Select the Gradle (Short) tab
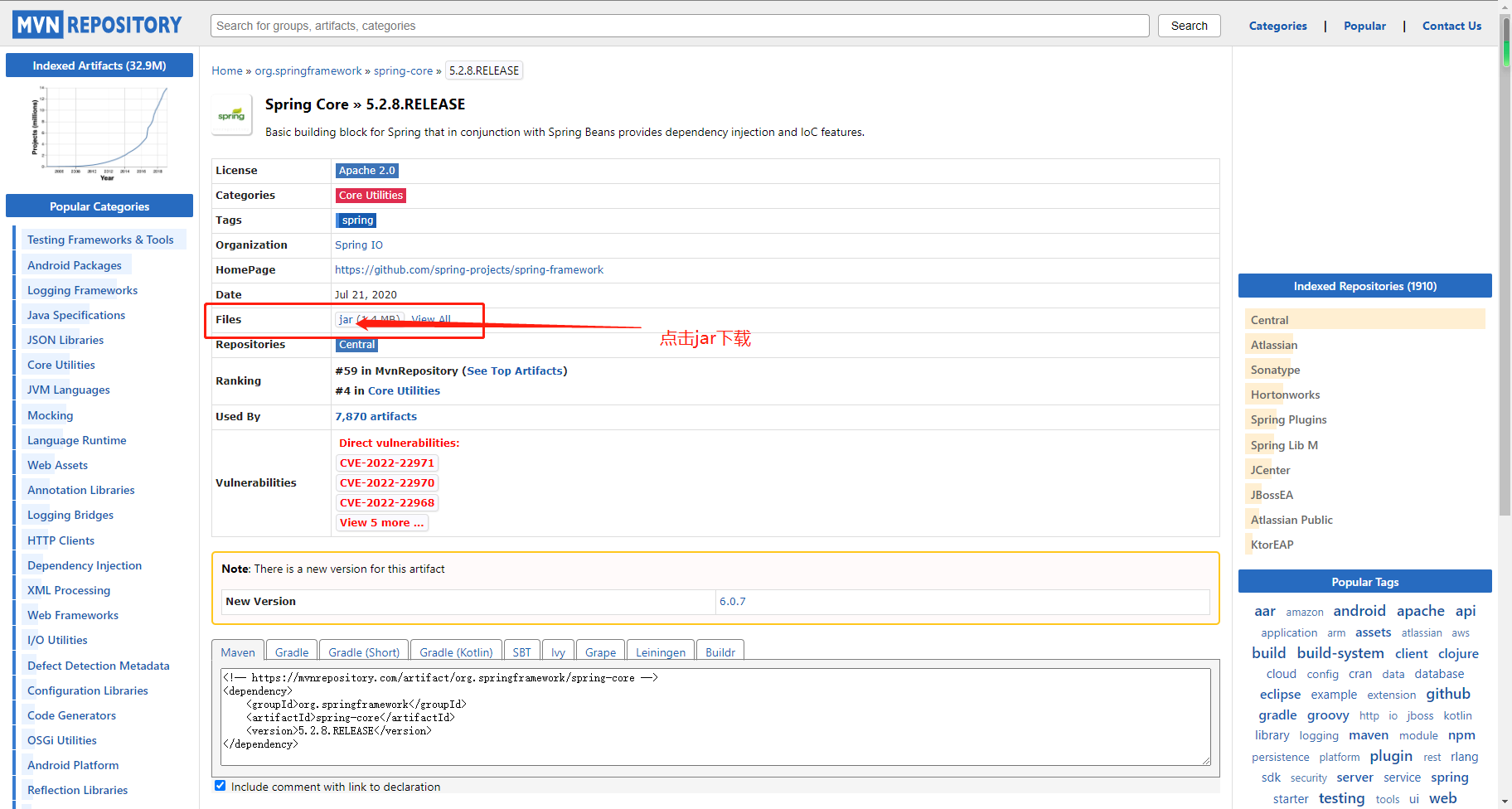 (364, 652)
